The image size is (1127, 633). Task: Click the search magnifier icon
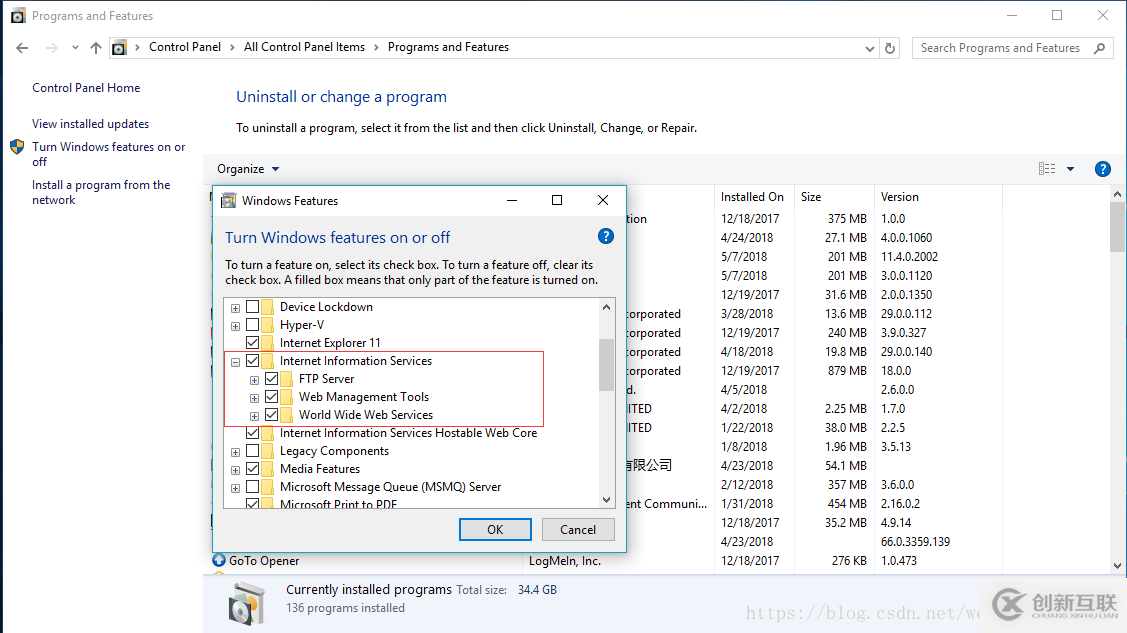1099,48
